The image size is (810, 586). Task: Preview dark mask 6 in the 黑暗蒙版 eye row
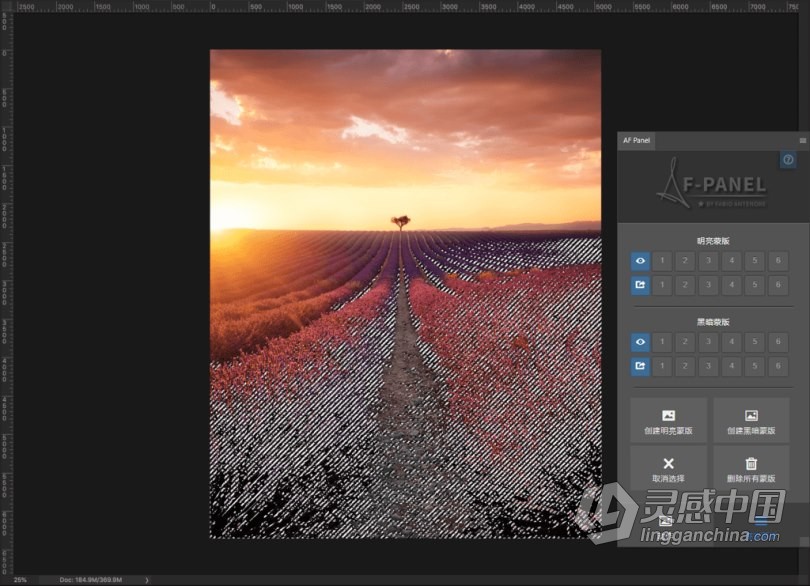tap(778, 342)
